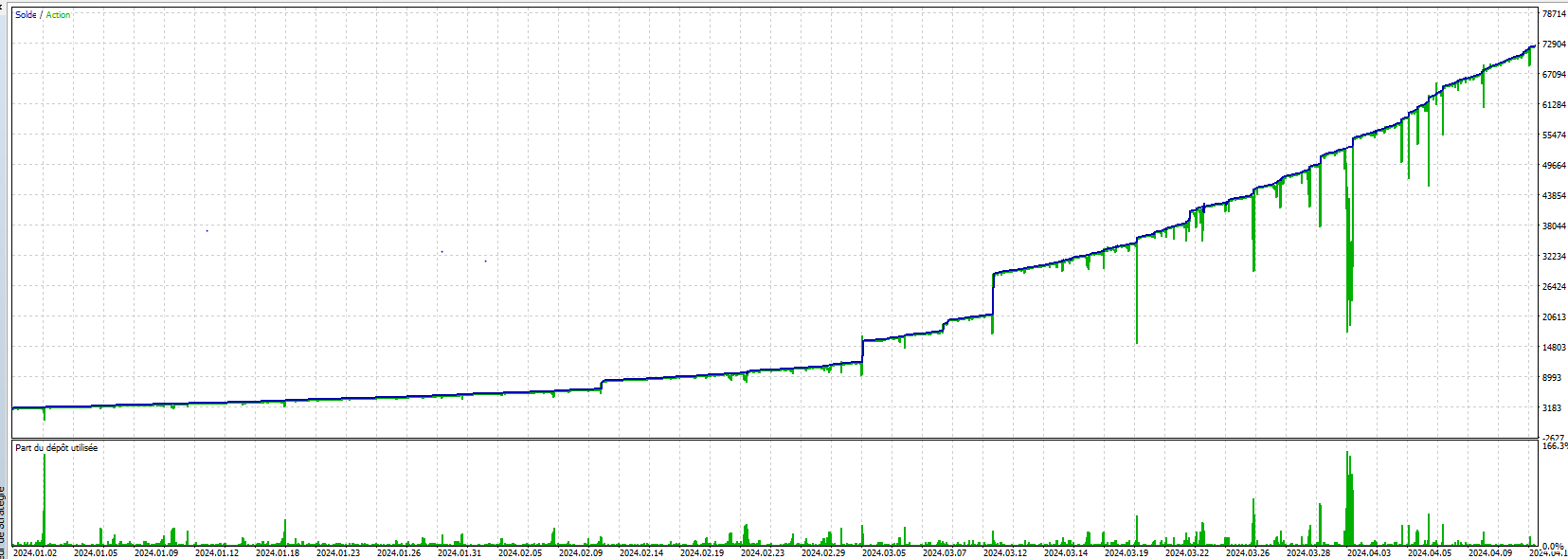Image resolution: width=1568 pixels, height=559 pixels.
Task: Click the 2024.02.23 date label
Action: (x=763, y=553)
